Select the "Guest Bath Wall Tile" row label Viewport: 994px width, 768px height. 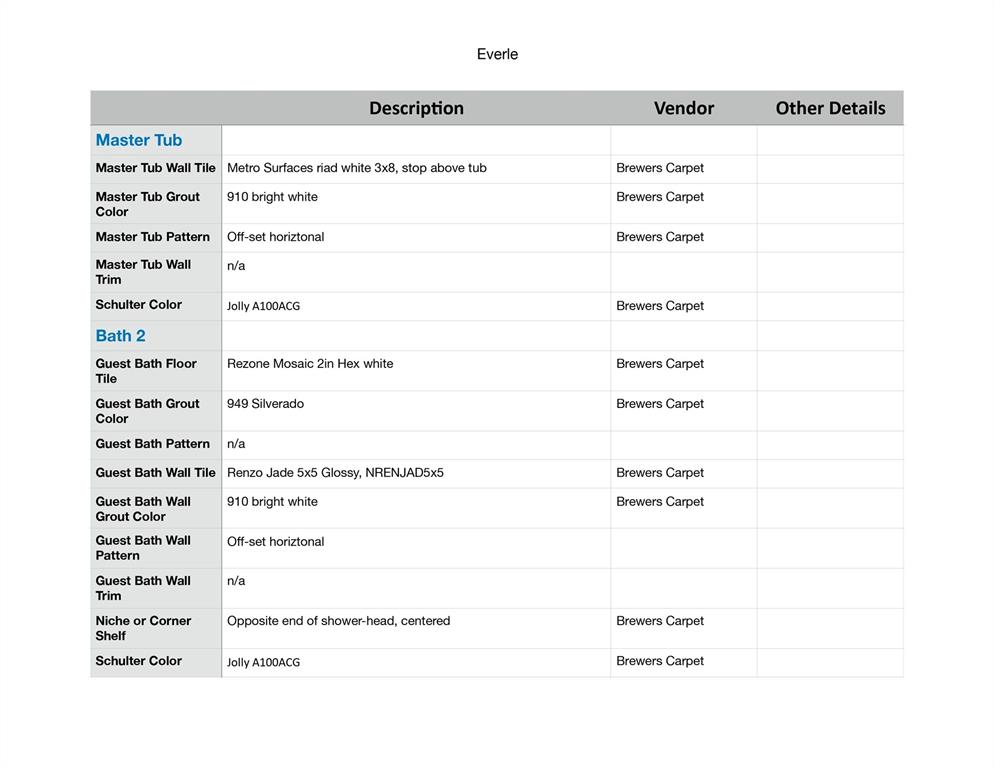155,472
